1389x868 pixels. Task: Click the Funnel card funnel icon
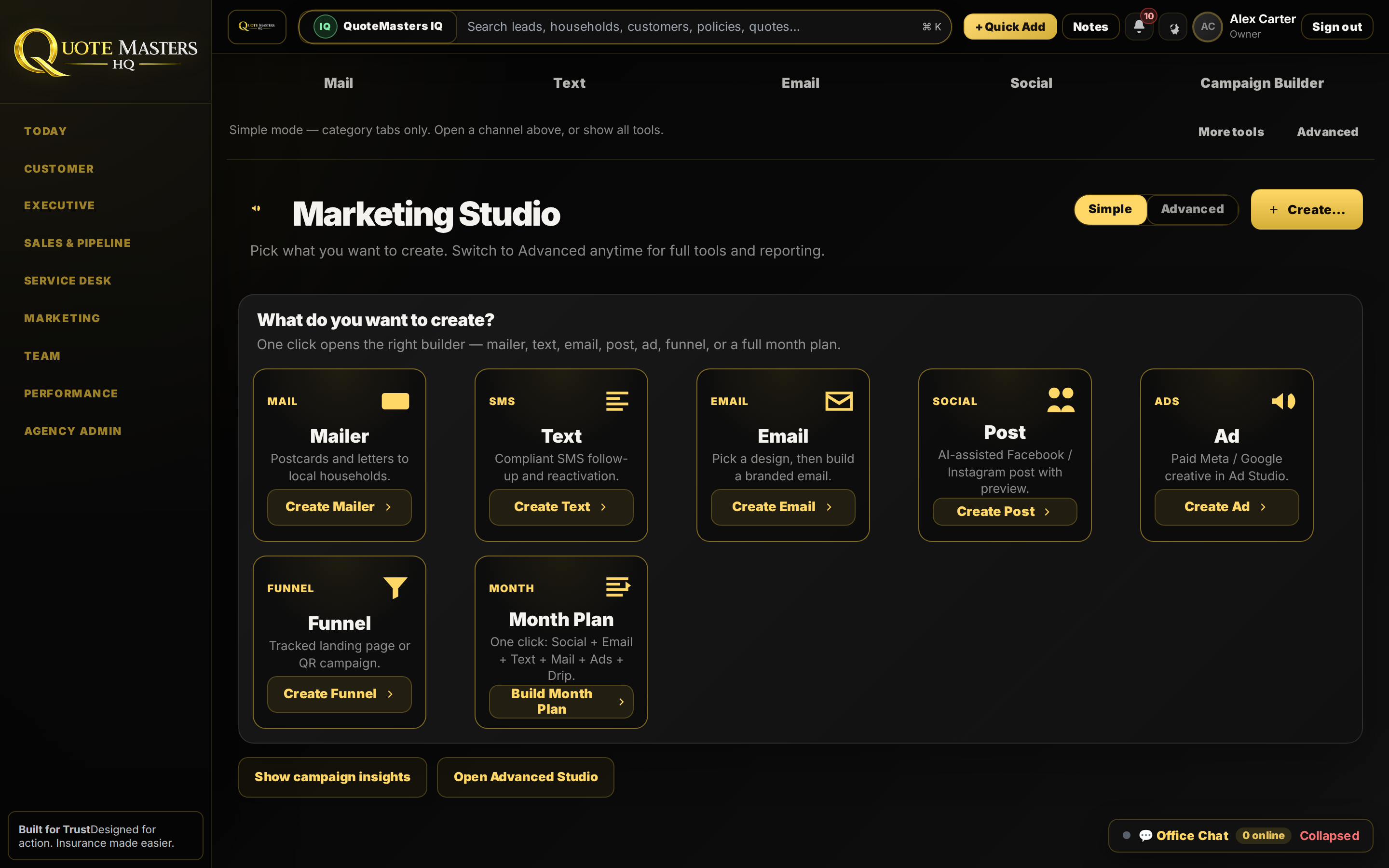tap(395, 588)
